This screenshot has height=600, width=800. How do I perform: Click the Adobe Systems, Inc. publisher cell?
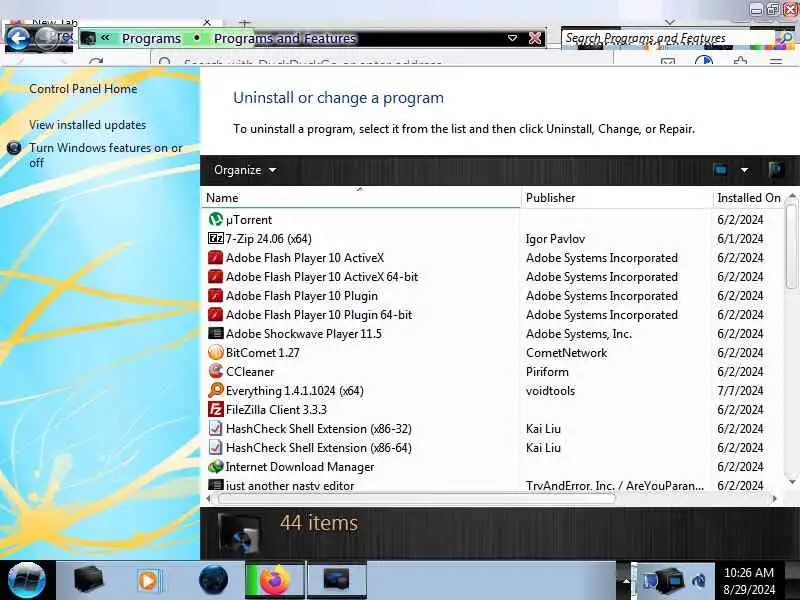tap(579, 334)
